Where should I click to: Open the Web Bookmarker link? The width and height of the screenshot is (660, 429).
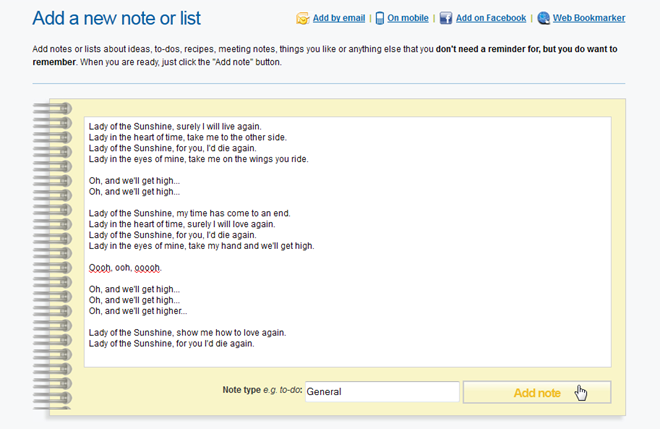tap(589, 18)
